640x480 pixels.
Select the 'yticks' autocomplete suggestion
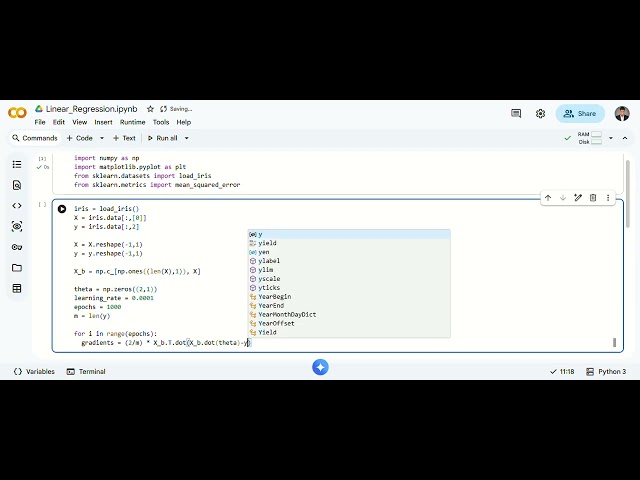pos(349,288)
